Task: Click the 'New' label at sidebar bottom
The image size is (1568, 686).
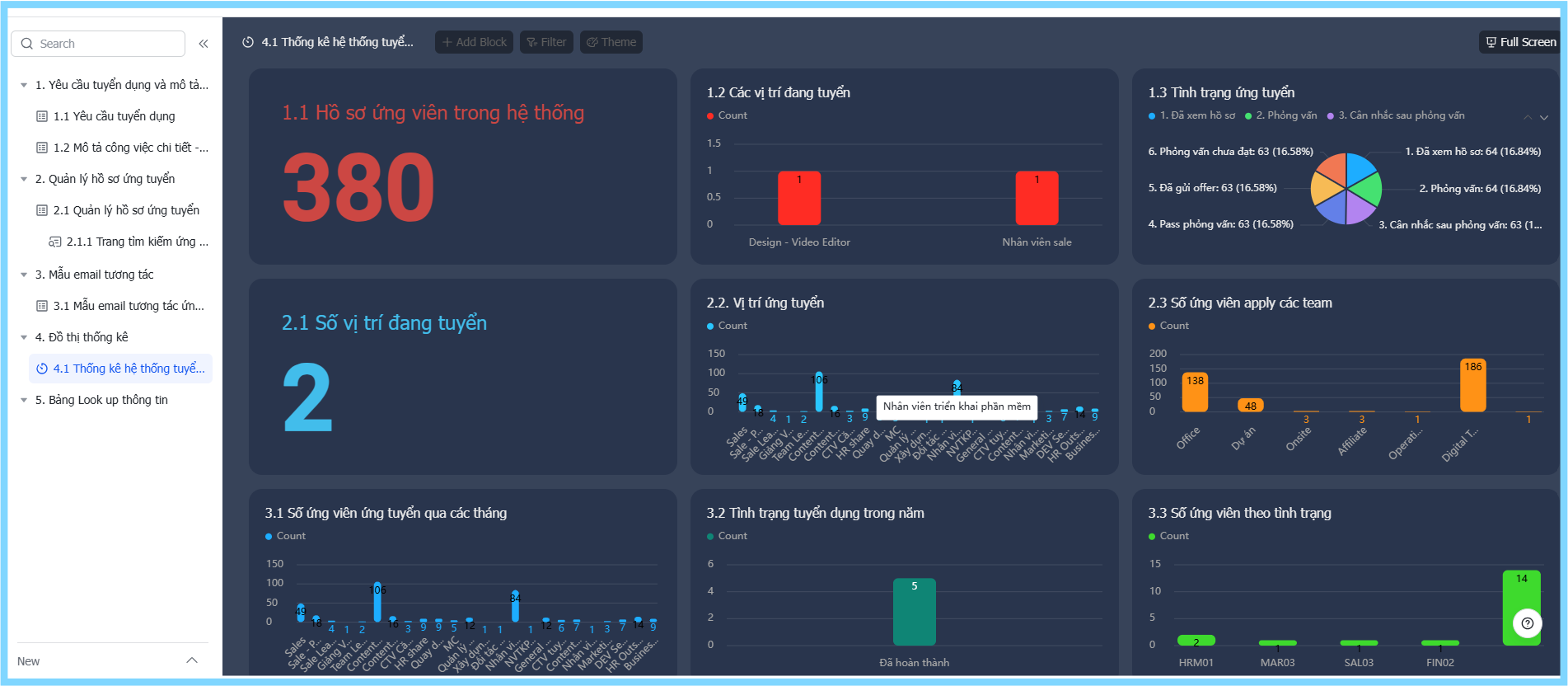Action: tap(29, 661)
